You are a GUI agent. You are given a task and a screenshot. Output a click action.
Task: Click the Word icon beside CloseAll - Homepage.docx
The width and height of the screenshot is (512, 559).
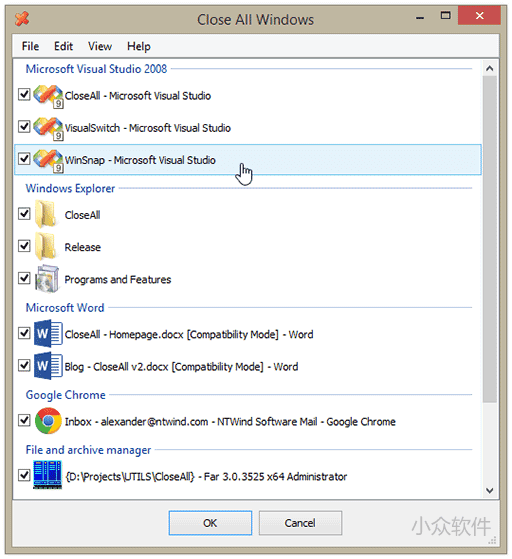(x=48, y=334)
